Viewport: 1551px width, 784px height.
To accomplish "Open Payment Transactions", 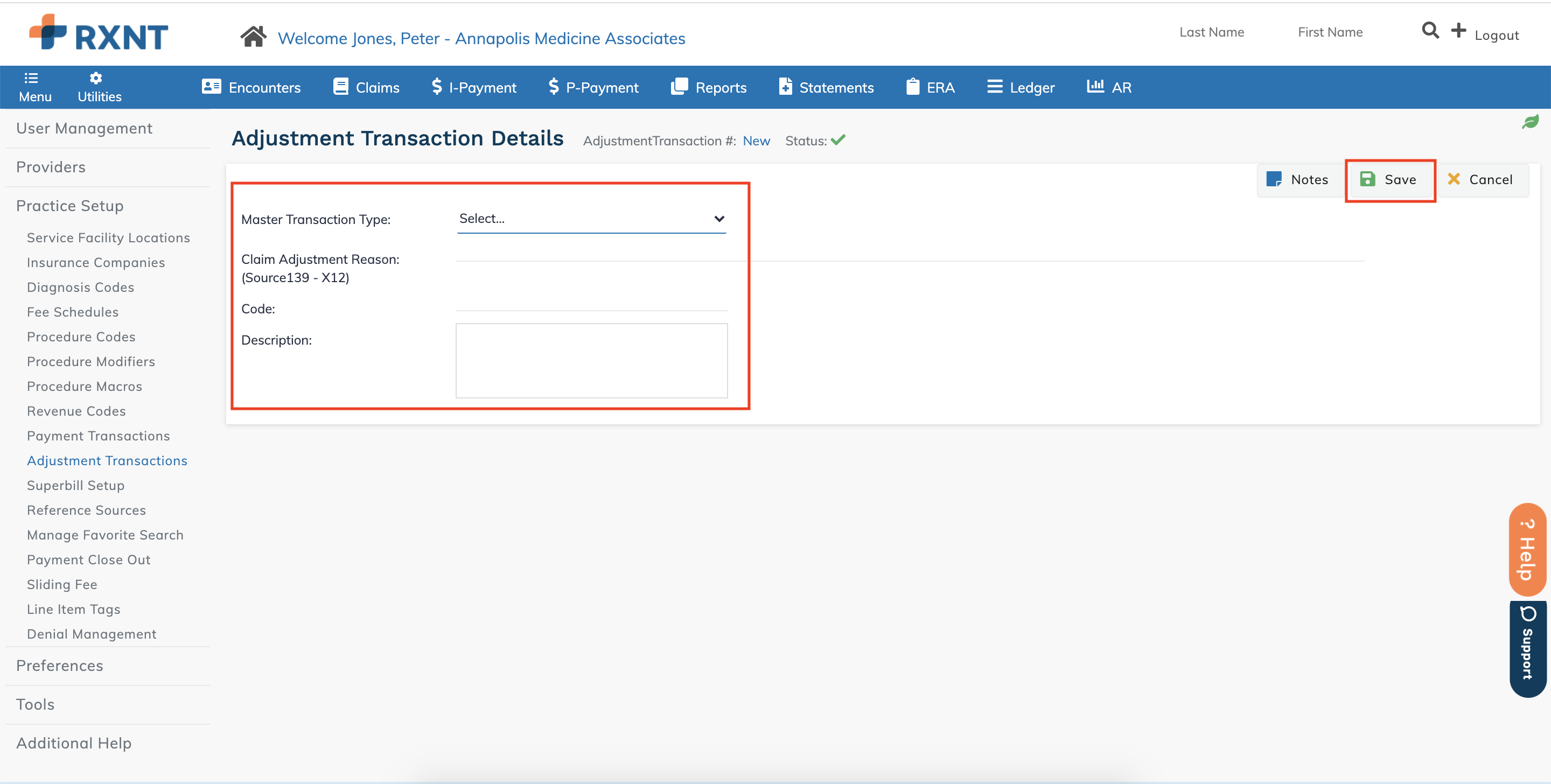I will (98, 436).
